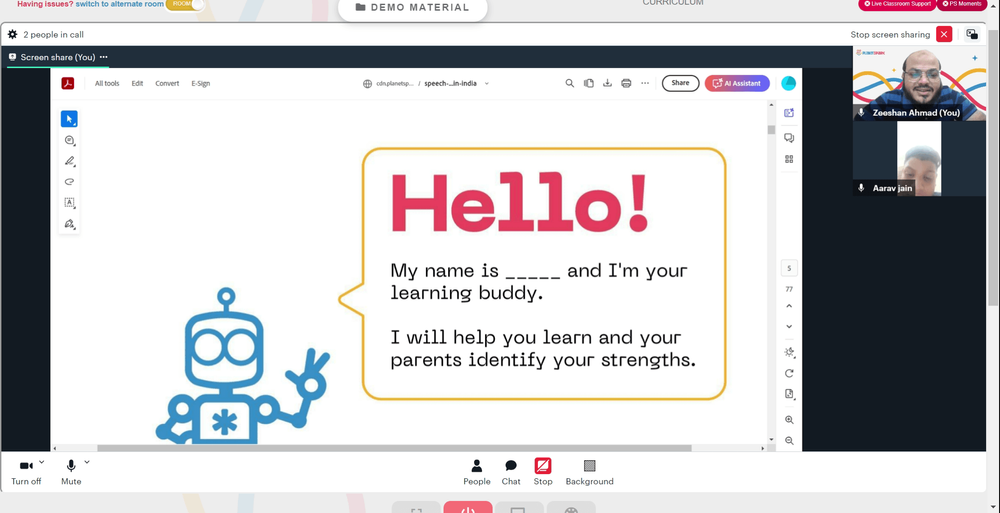Screen dimensions: 1000x513
Task: Click Aarav jain video thumbnail
Action: (919, 158)
